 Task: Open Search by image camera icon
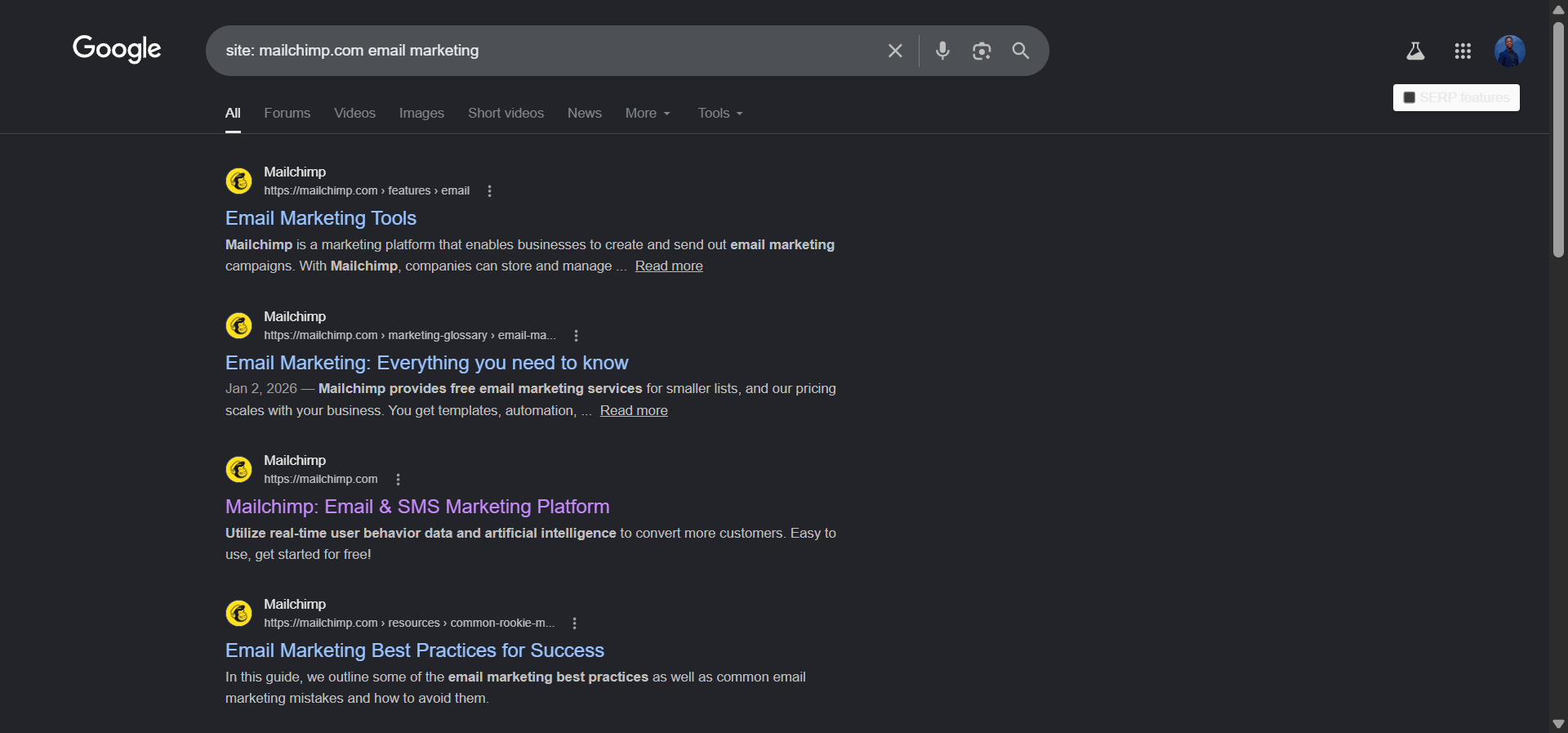point(982,51)
